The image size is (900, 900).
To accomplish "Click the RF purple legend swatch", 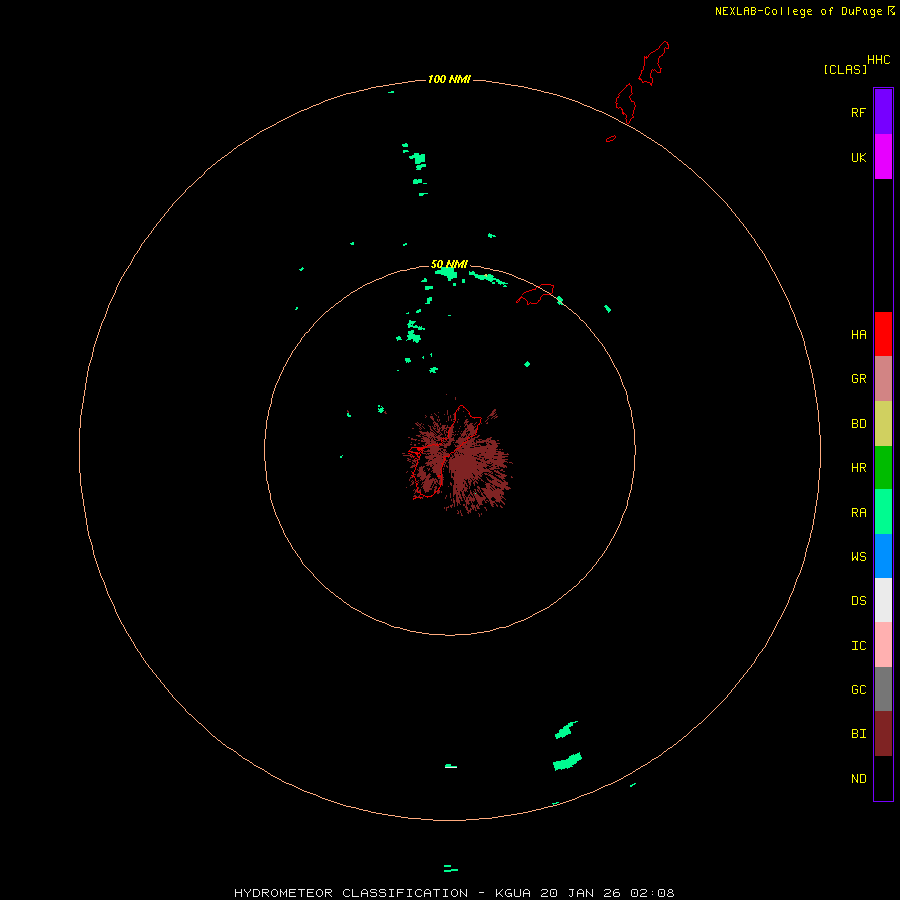I will [x=883, y=111].
